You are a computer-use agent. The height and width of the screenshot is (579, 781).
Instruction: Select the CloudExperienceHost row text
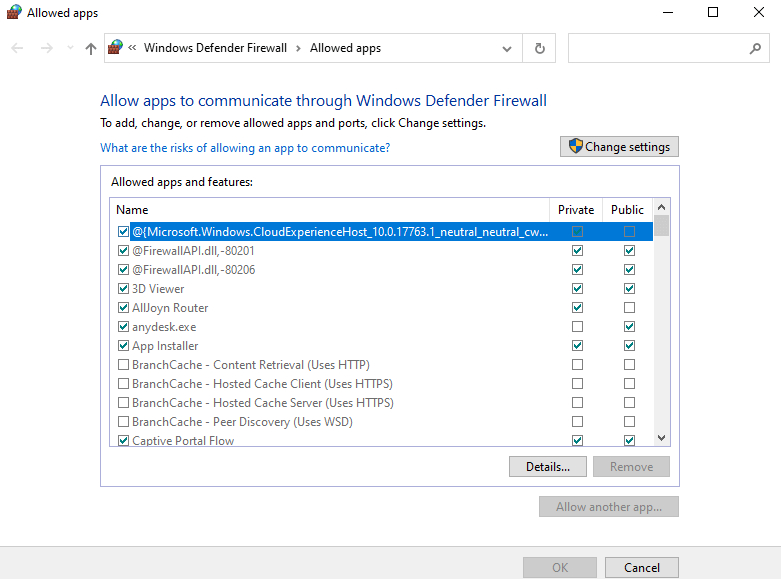pos(340,232)
